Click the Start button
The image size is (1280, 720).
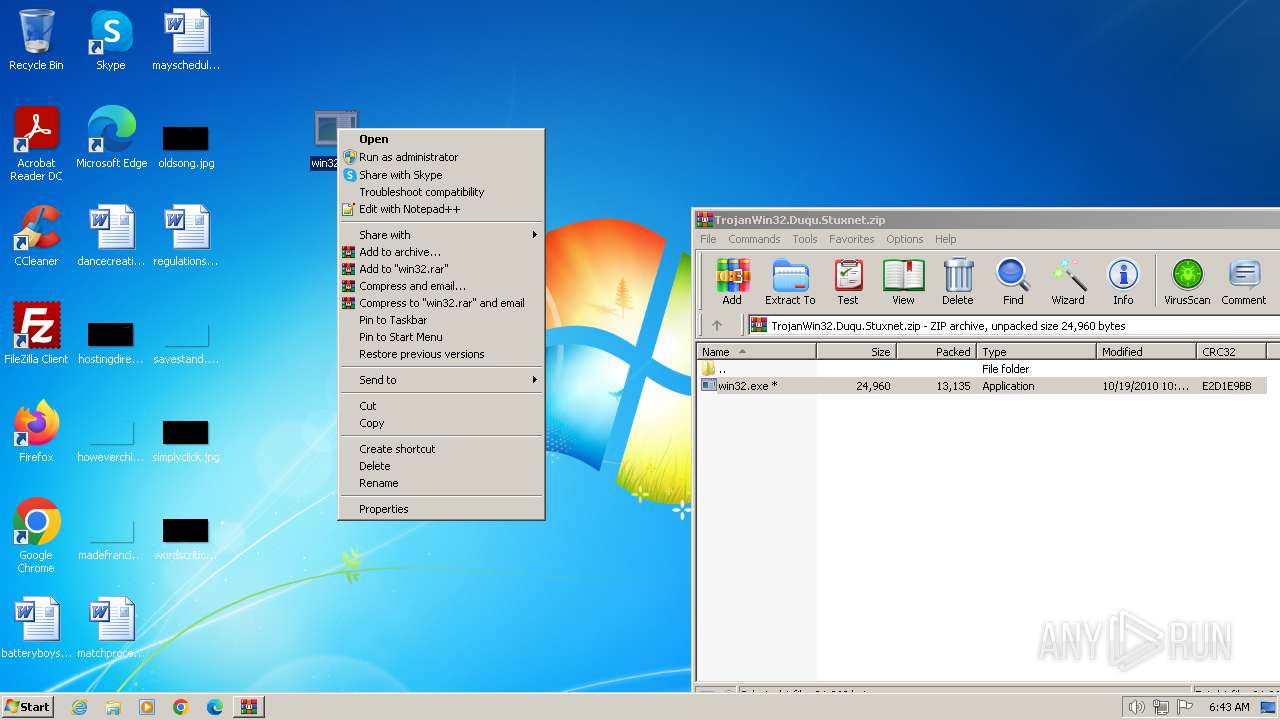pyautogui.click(x=27, y=707)
